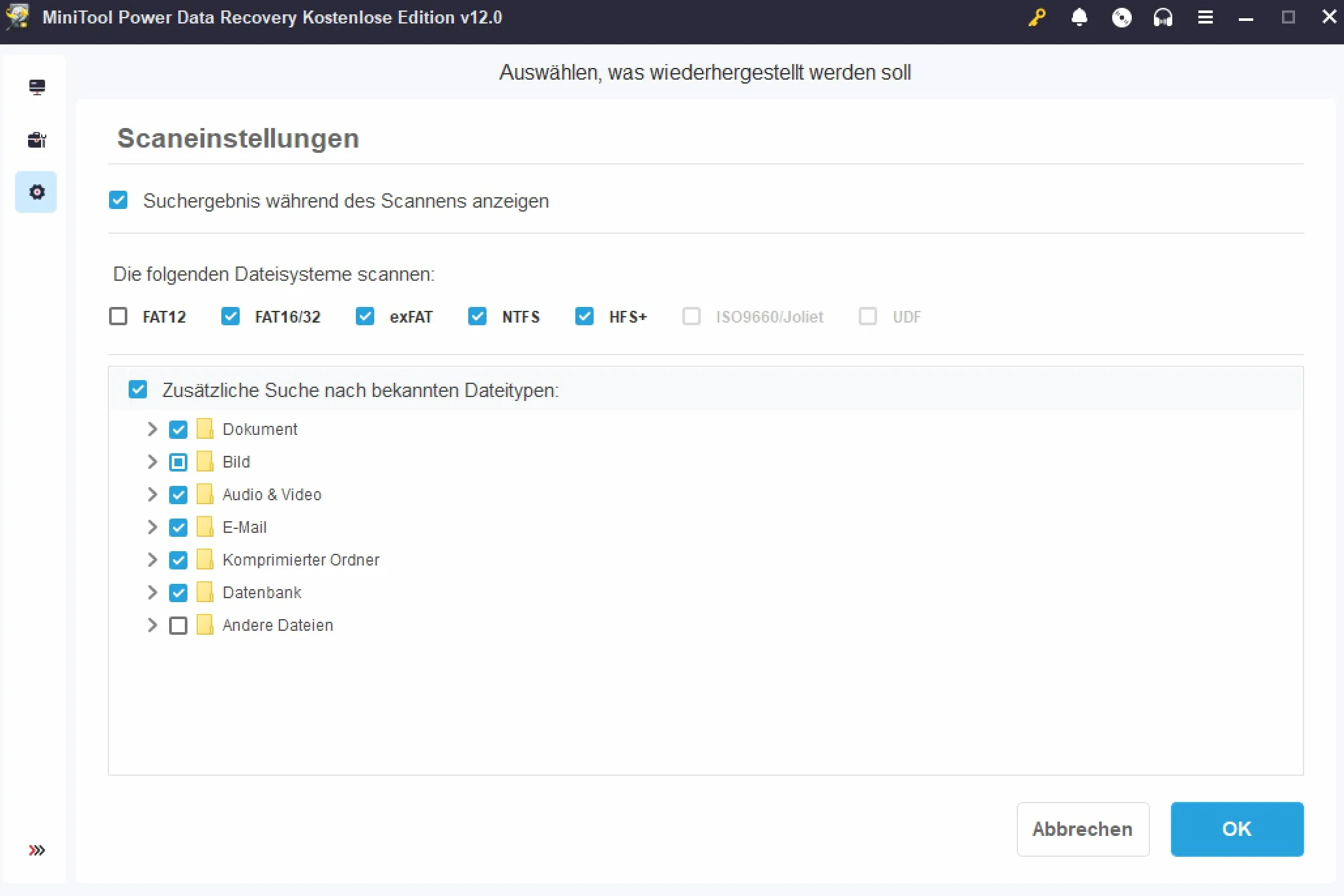
Task: Click the MiniTool app logo
Action: click(18, 18)
